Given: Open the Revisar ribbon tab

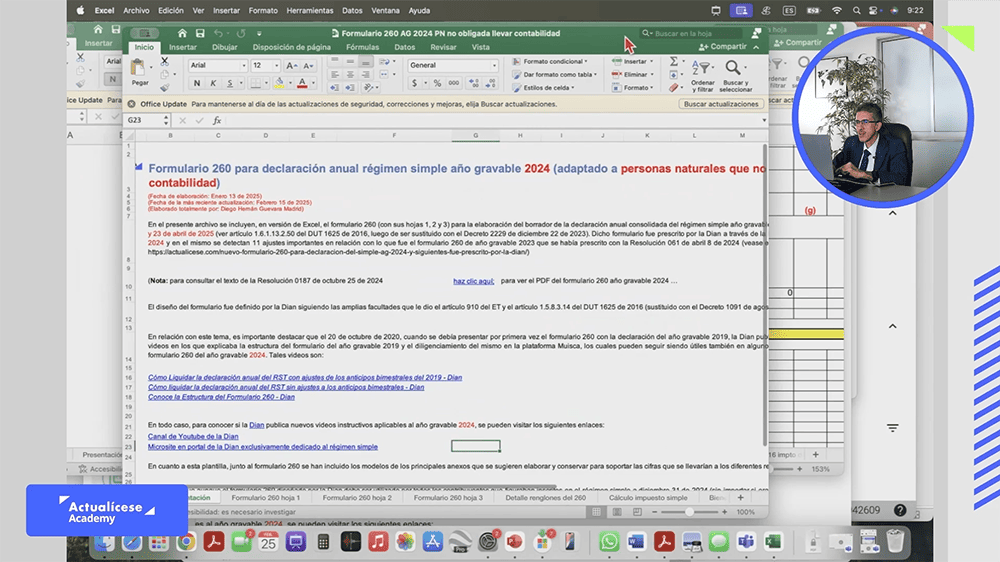Looking at the screenshot, I should tap(443, 47).
